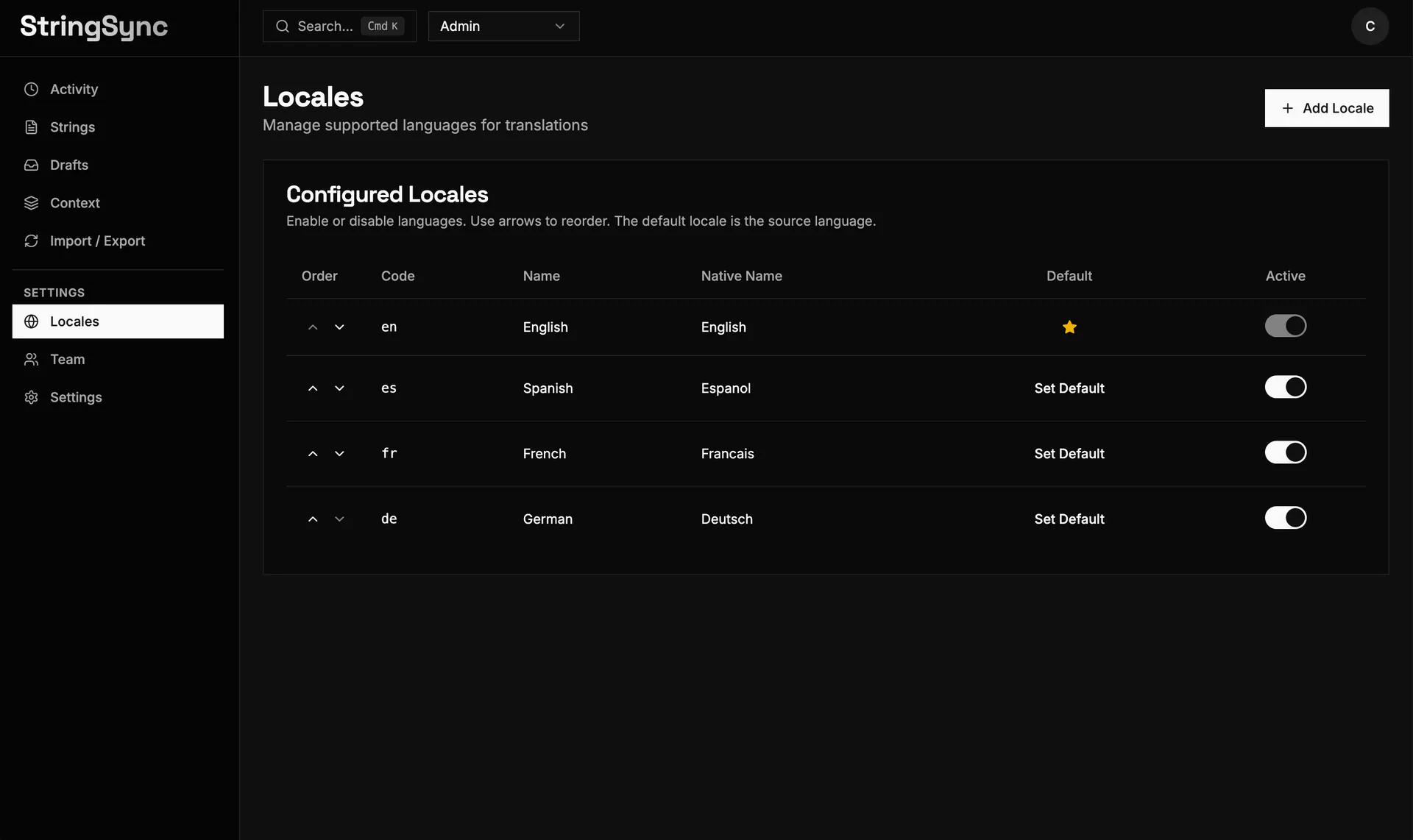Select Context in the sidebar
This screenshot has width=1413, height=840.
tap(118, 203)
